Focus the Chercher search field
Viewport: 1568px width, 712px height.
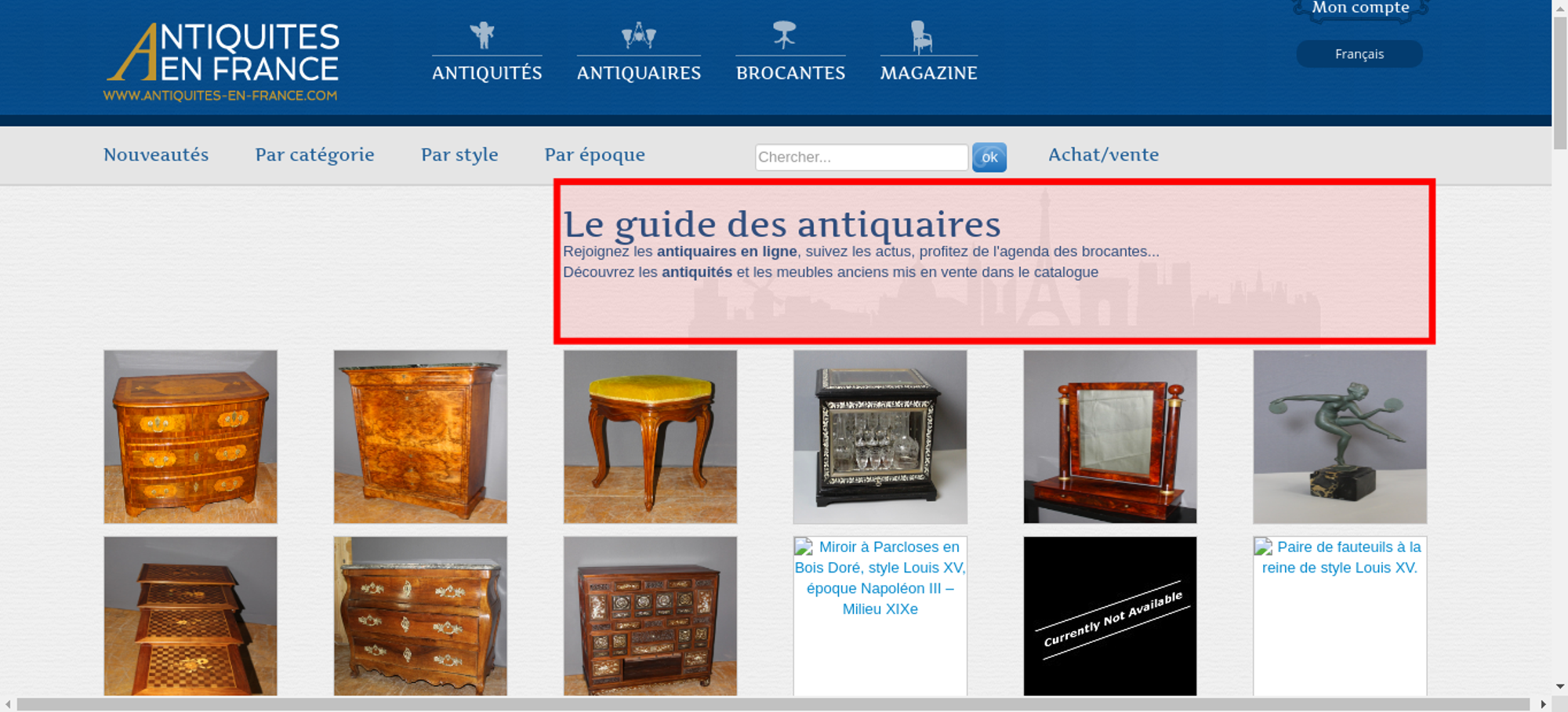[861, 157]
